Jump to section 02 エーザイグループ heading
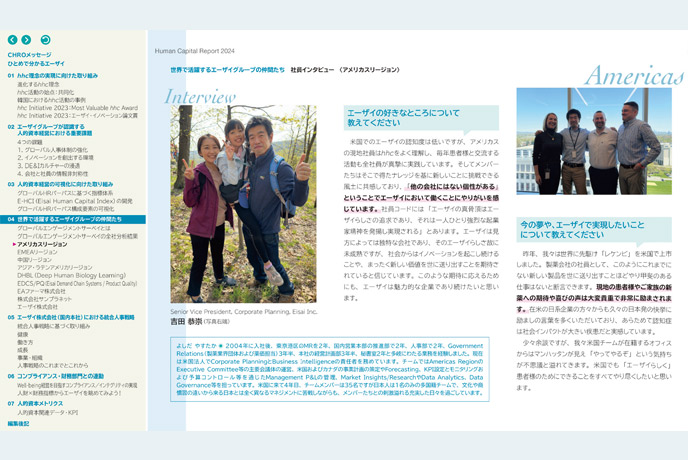The width and height of the screenshot is (688, 460). tap(50, 129)
